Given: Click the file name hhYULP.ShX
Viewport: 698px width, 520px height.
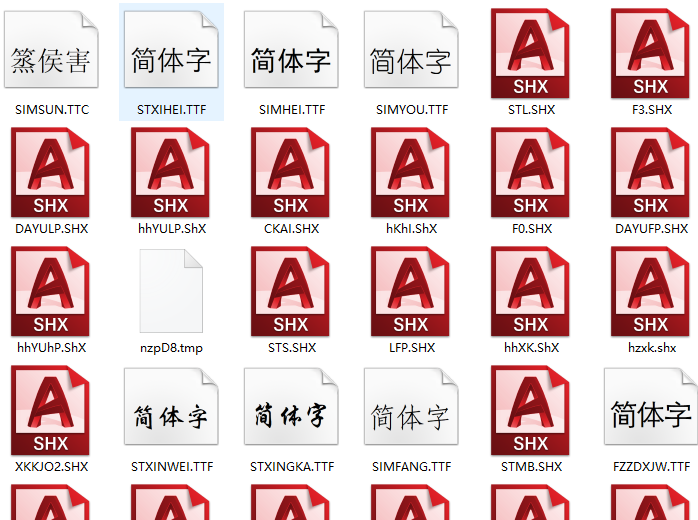Looking at the screenshot, I should pyautogui.click(x=172, y=229).
